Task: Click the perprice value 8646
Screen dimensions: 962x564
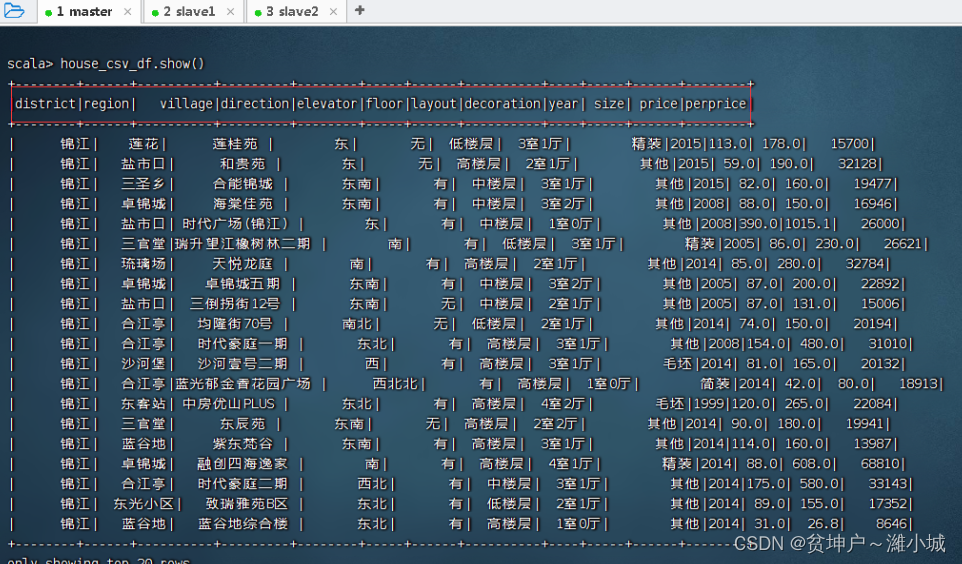Action: 891,523
